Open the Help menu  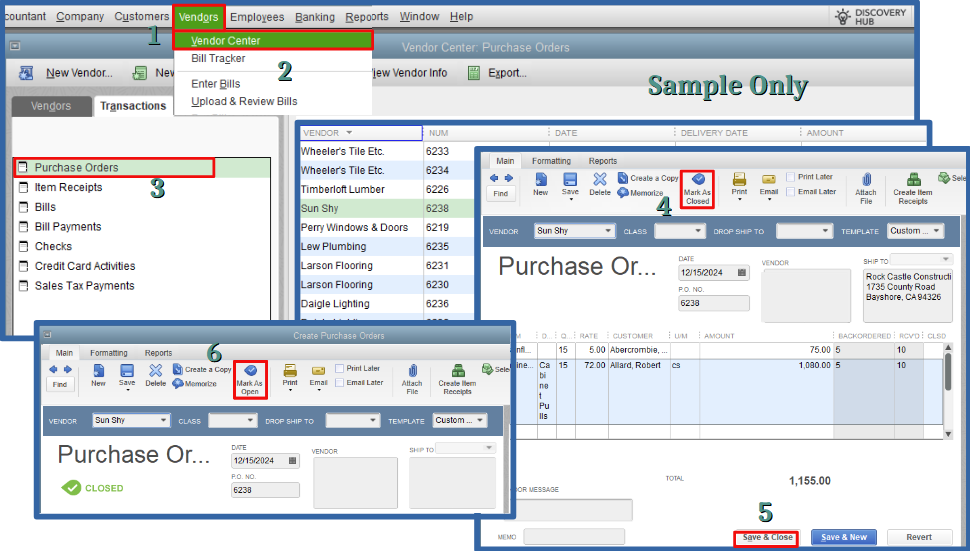(461, 17)
